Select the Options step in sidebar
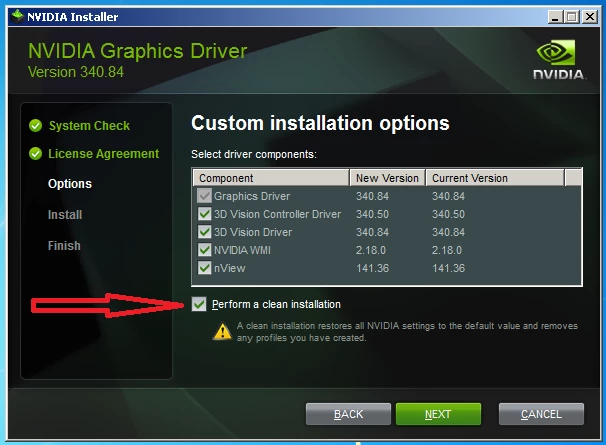The width and height of the screenshot is (606, 445). click(x=70, y=184)
